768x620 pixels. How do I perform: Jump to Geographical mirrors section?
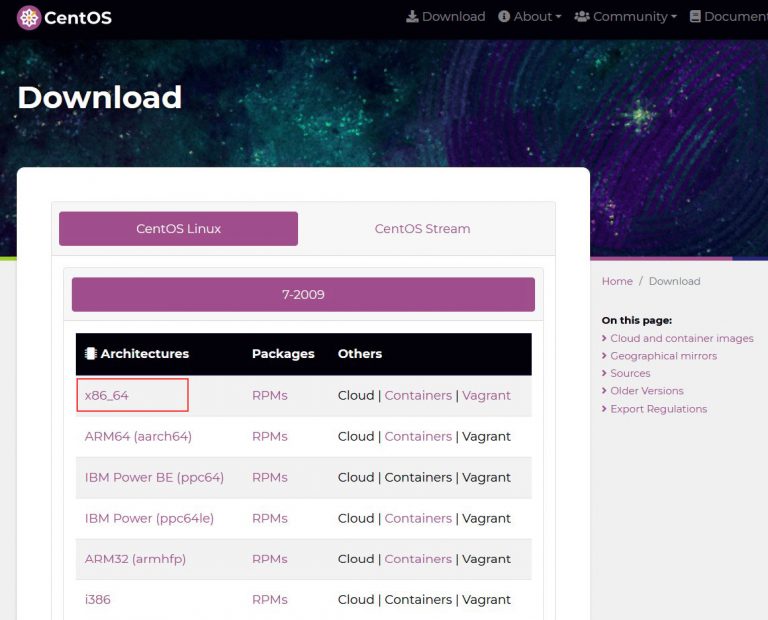(x=663, y=356)
